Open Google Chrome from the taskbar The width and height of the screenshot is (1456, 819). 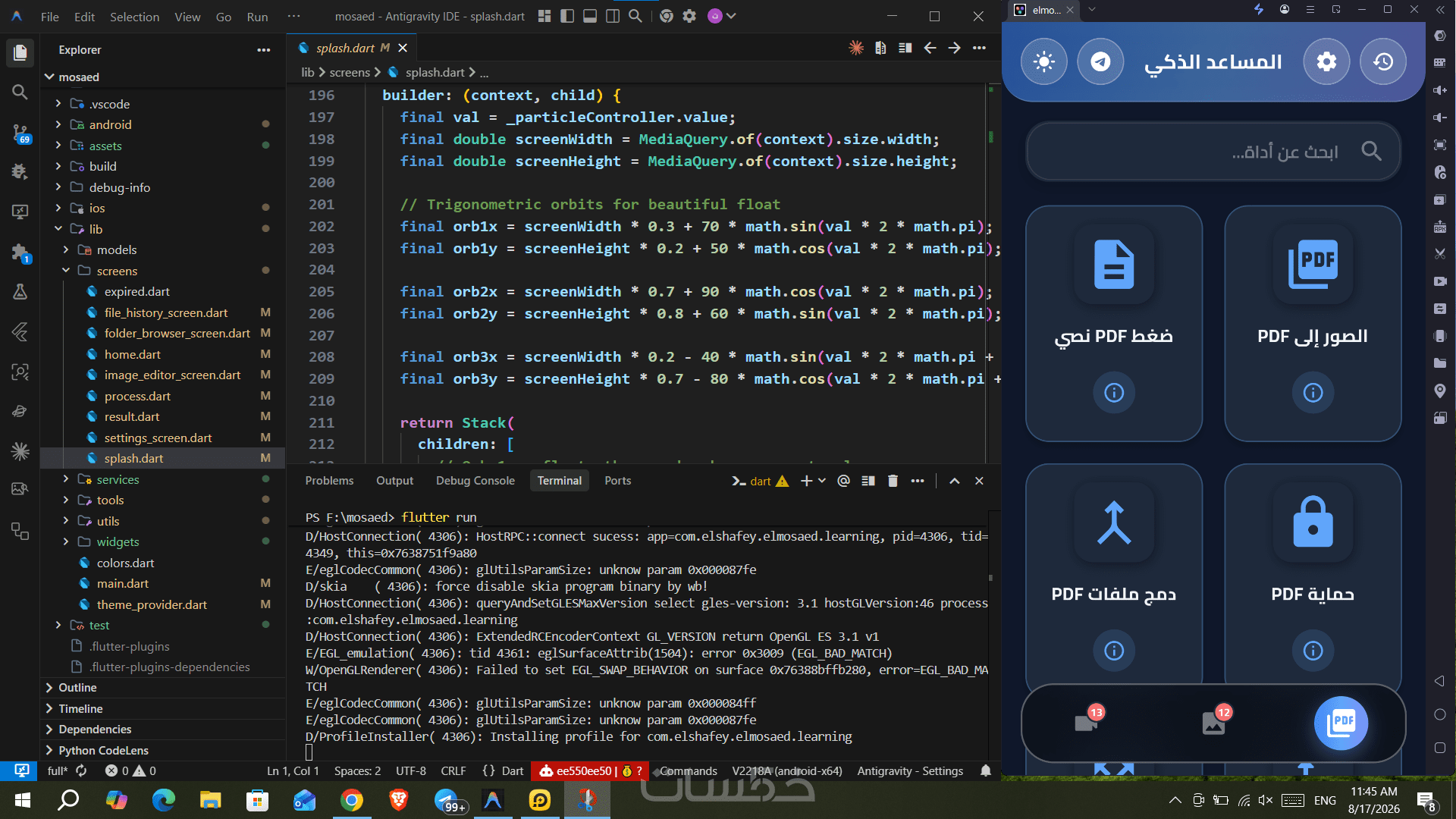351,800
